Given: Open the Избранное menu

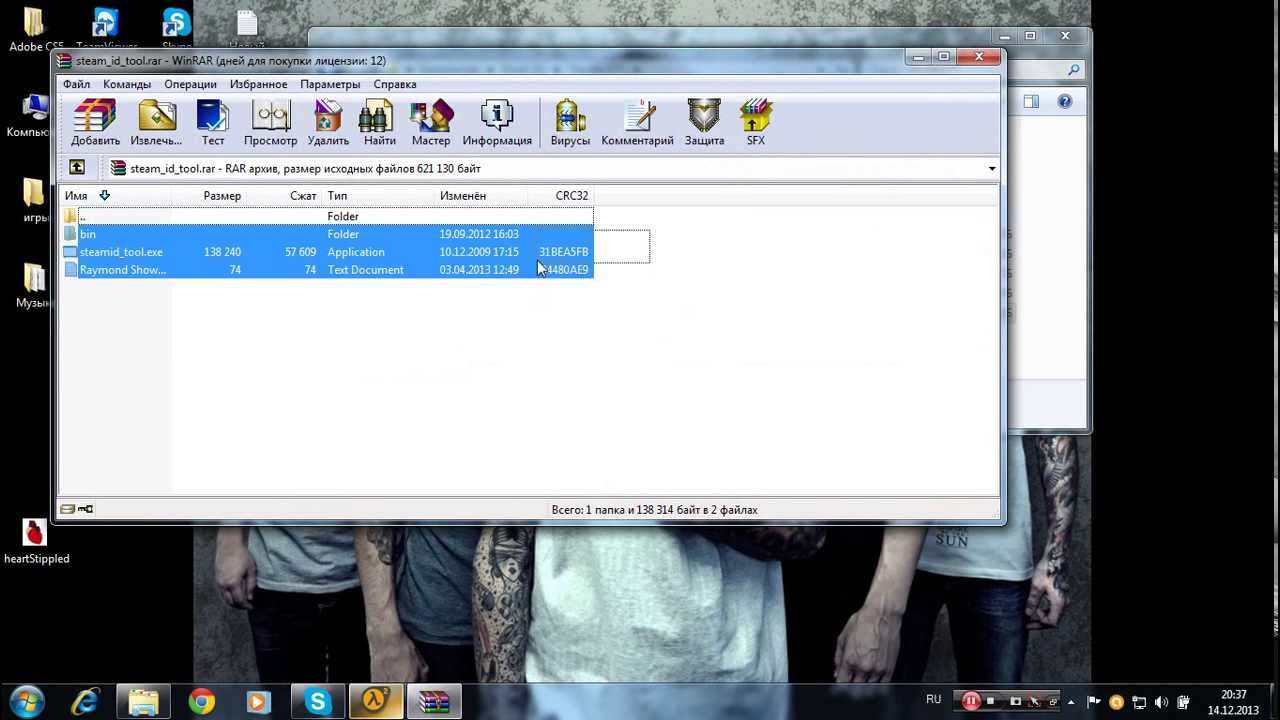Looking at the screenshot, I should (x=258, y=84).
